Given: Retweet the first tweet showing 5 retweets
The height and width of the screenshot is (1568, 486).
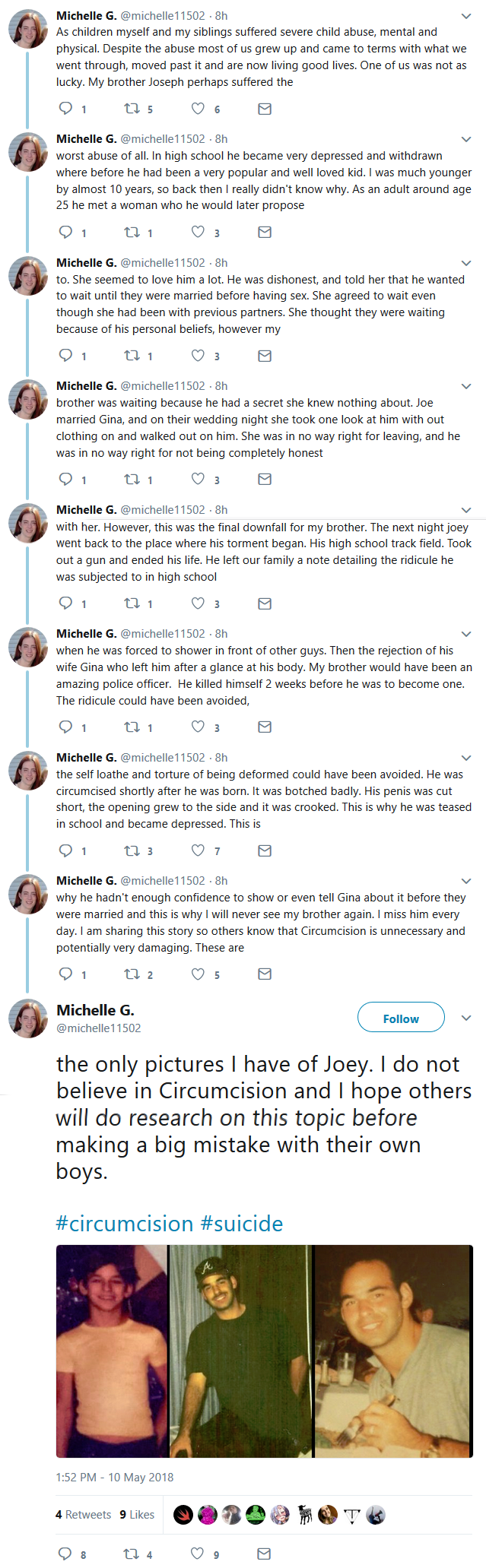Looking at the screenshot, I should click(132, 109).
